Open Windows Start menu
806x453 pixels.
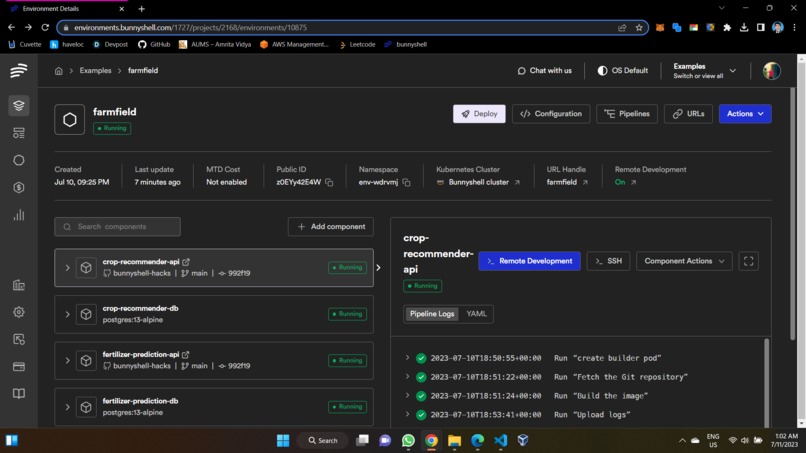pyautogui.click(x=283, y=441)
